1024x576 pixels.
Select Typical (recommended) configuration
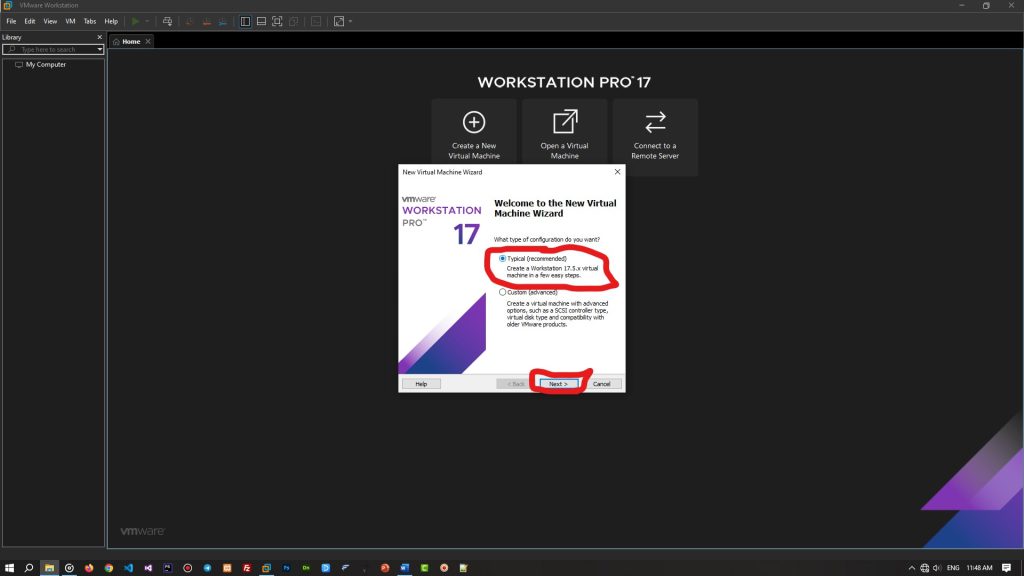coord(500,258)
